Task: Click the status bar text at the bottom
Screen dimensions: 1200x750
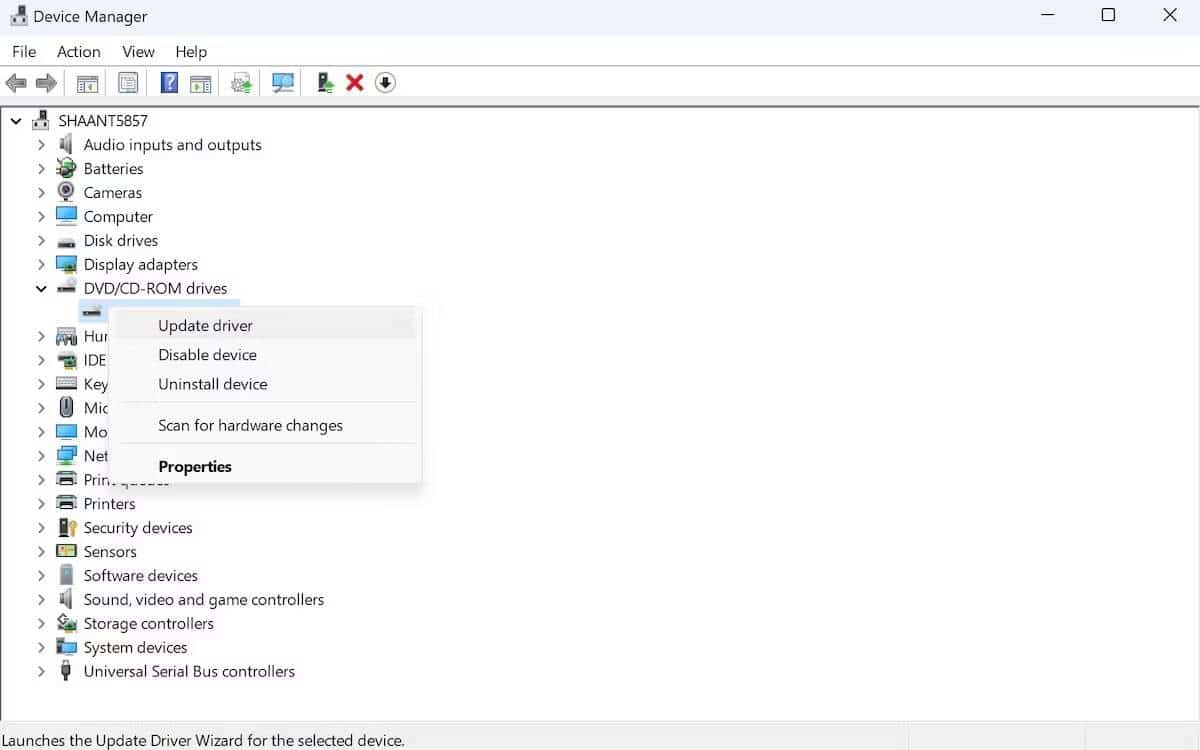Action: [203, 739]
